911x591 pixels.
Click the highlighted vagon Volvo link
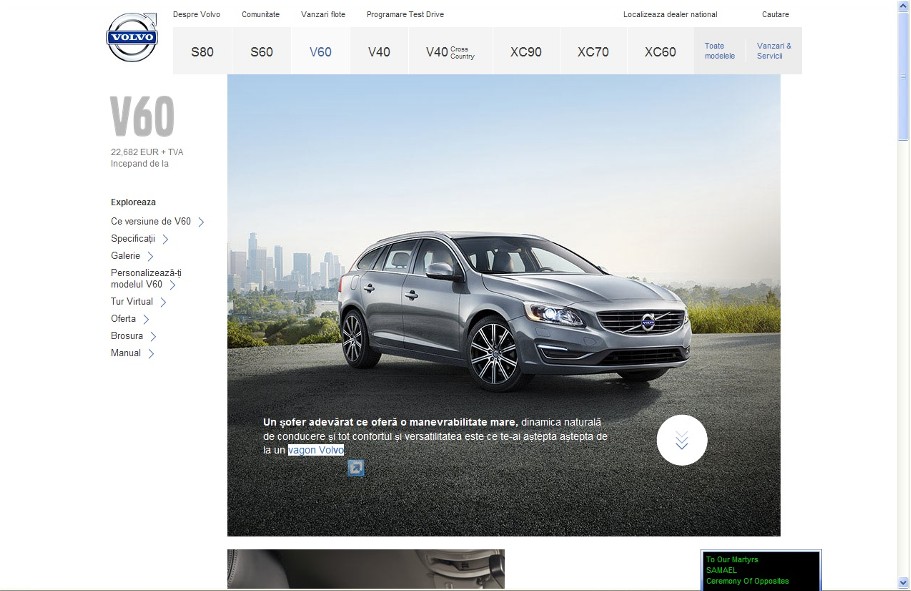(316, 450)
